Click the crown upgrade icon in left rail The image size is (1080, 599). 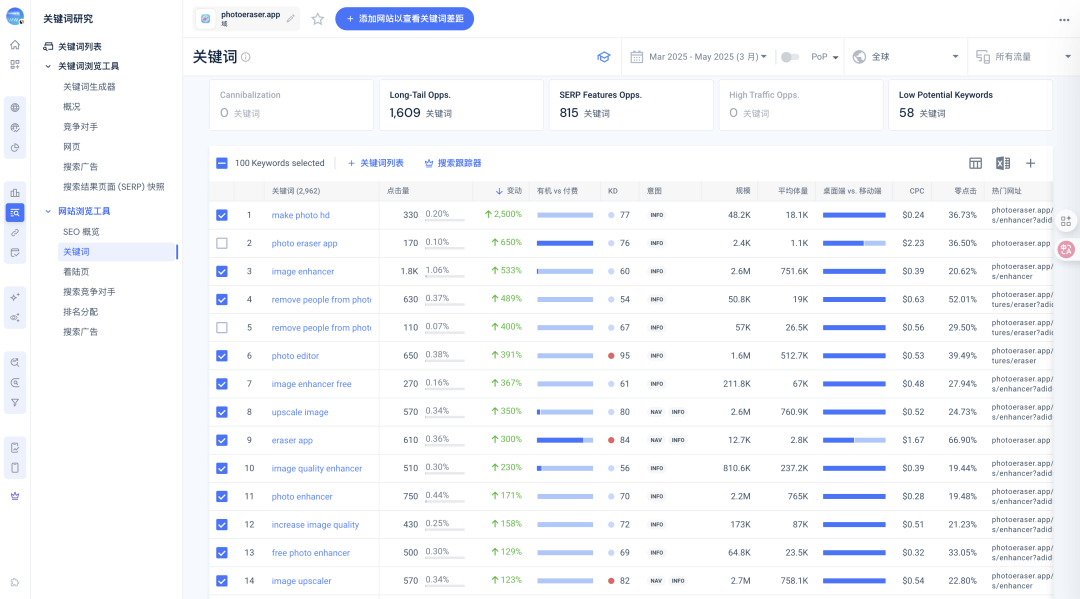click(x=14, y=496)
